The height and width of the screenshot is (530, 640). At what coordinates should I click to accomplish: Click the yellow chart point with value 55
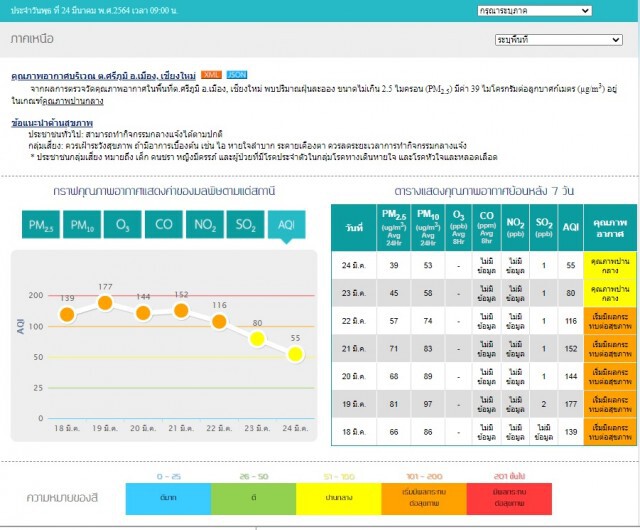click(x=296, y=354)
